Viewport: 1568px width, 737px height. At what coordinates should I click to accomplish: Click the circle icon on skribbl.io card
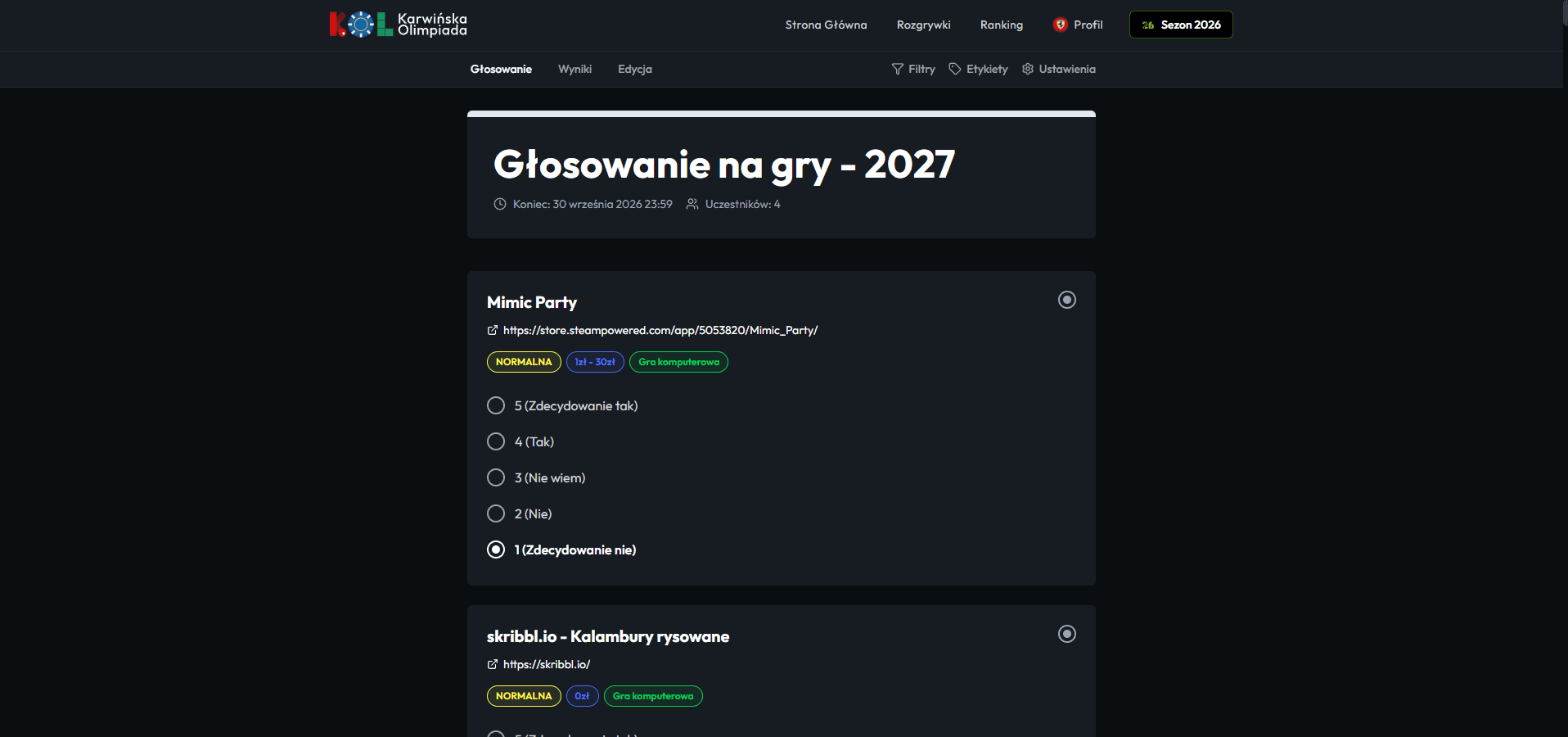point(1067,634)
